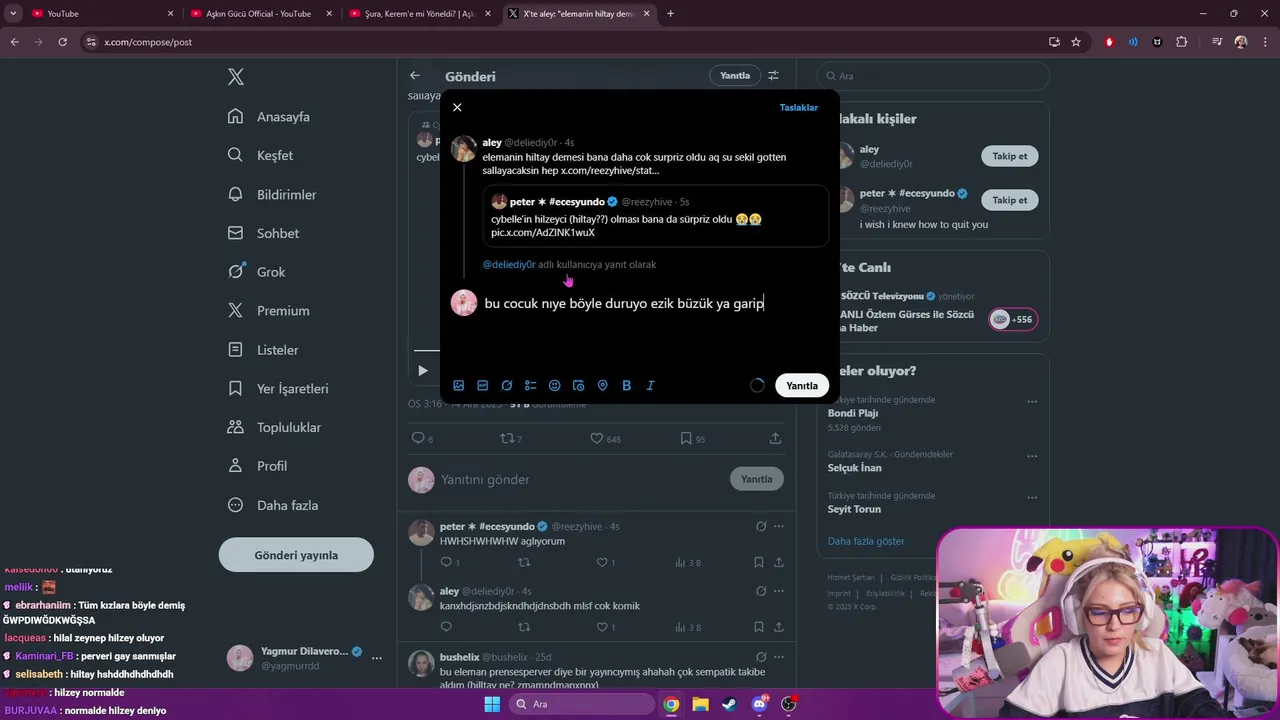Open Sohbet messages

click(265, 233)
